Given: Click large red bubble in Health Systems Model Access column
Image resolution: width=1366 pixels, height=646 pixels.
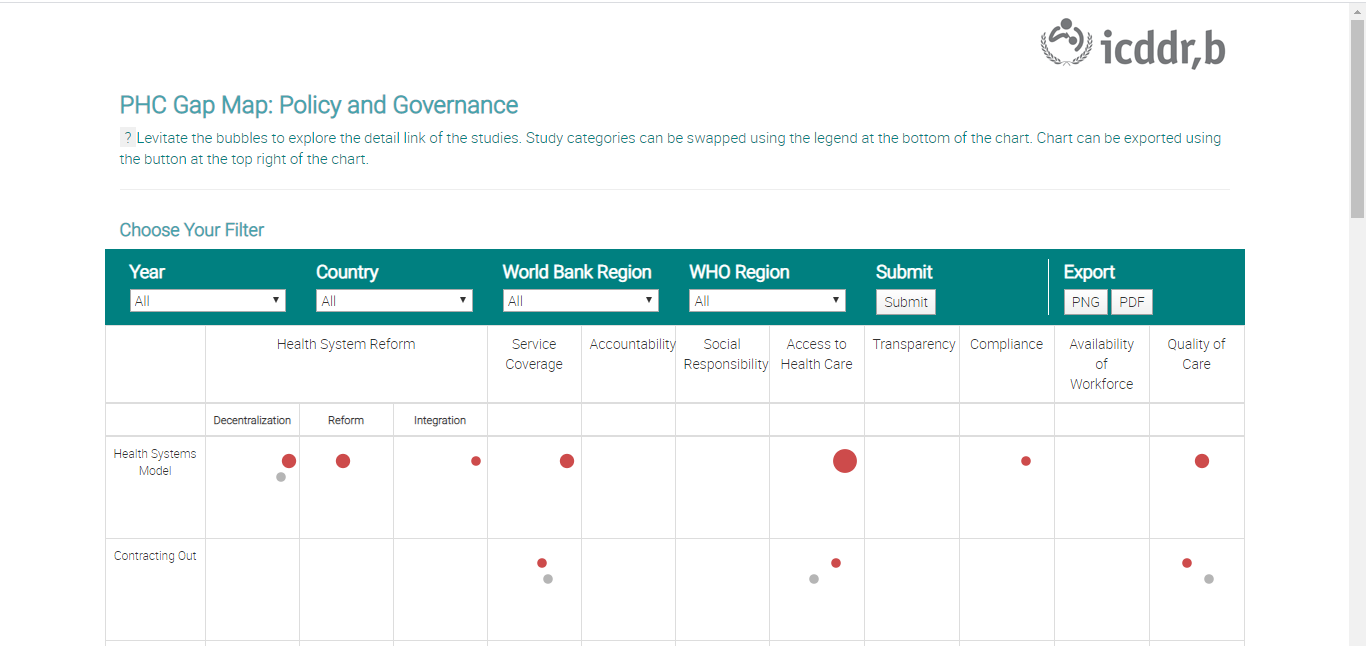Looking at the screenshot, I should click(x=845, y=461).
